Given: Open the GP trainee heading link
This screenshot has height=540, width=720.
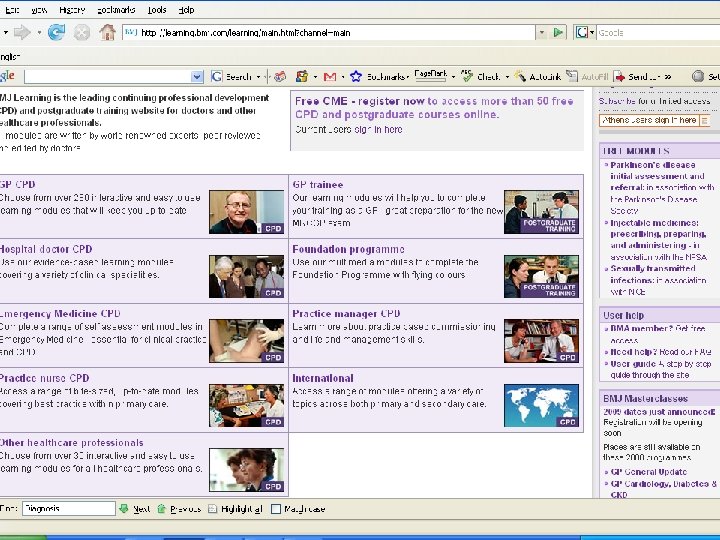Looking at the screenshot, I should click(318, 185).
